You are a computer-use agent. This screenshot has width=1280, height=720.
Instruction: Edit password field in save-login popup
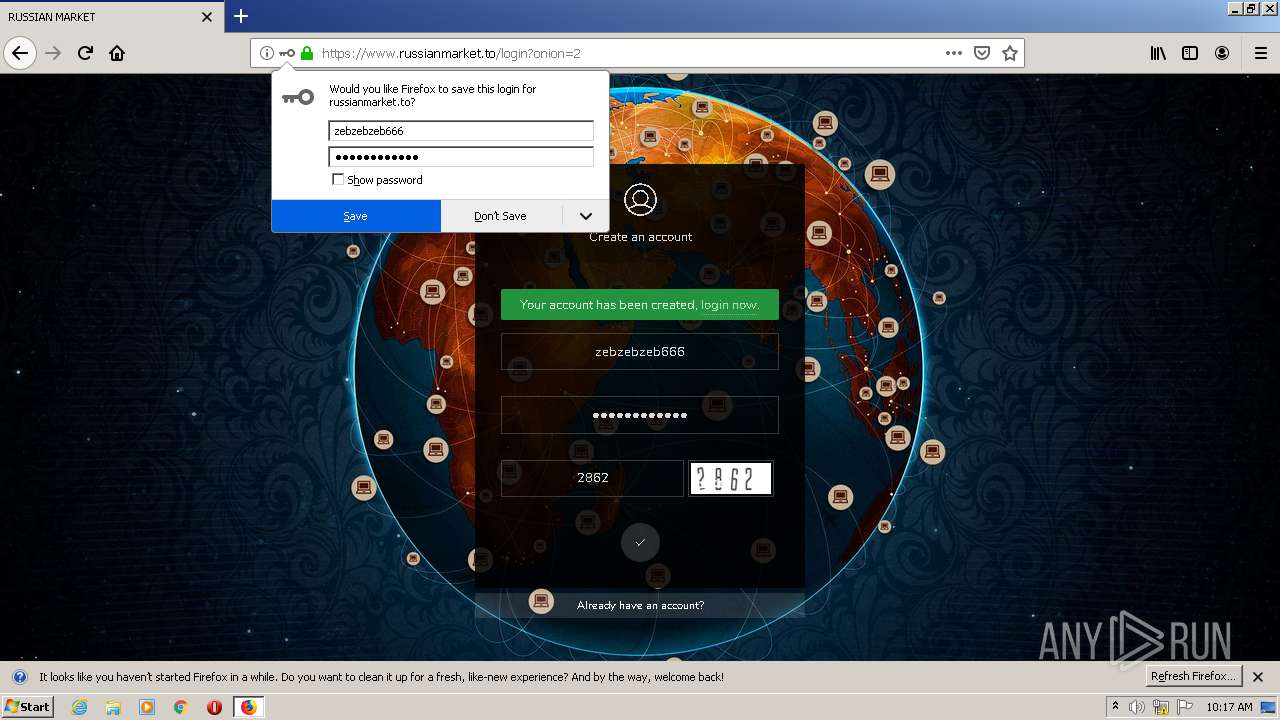(461, 157)
